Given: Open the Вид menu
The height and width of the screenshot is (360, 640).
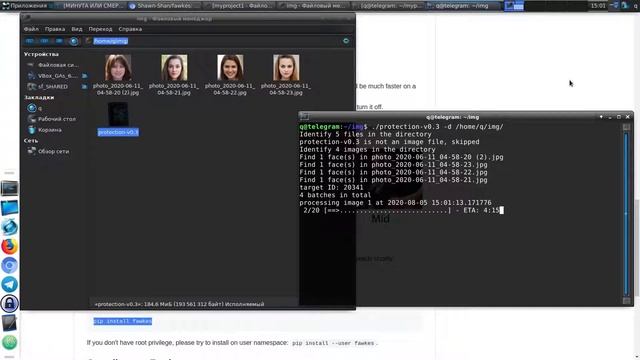Looking at the screenshot, I should tap(77, 29).
